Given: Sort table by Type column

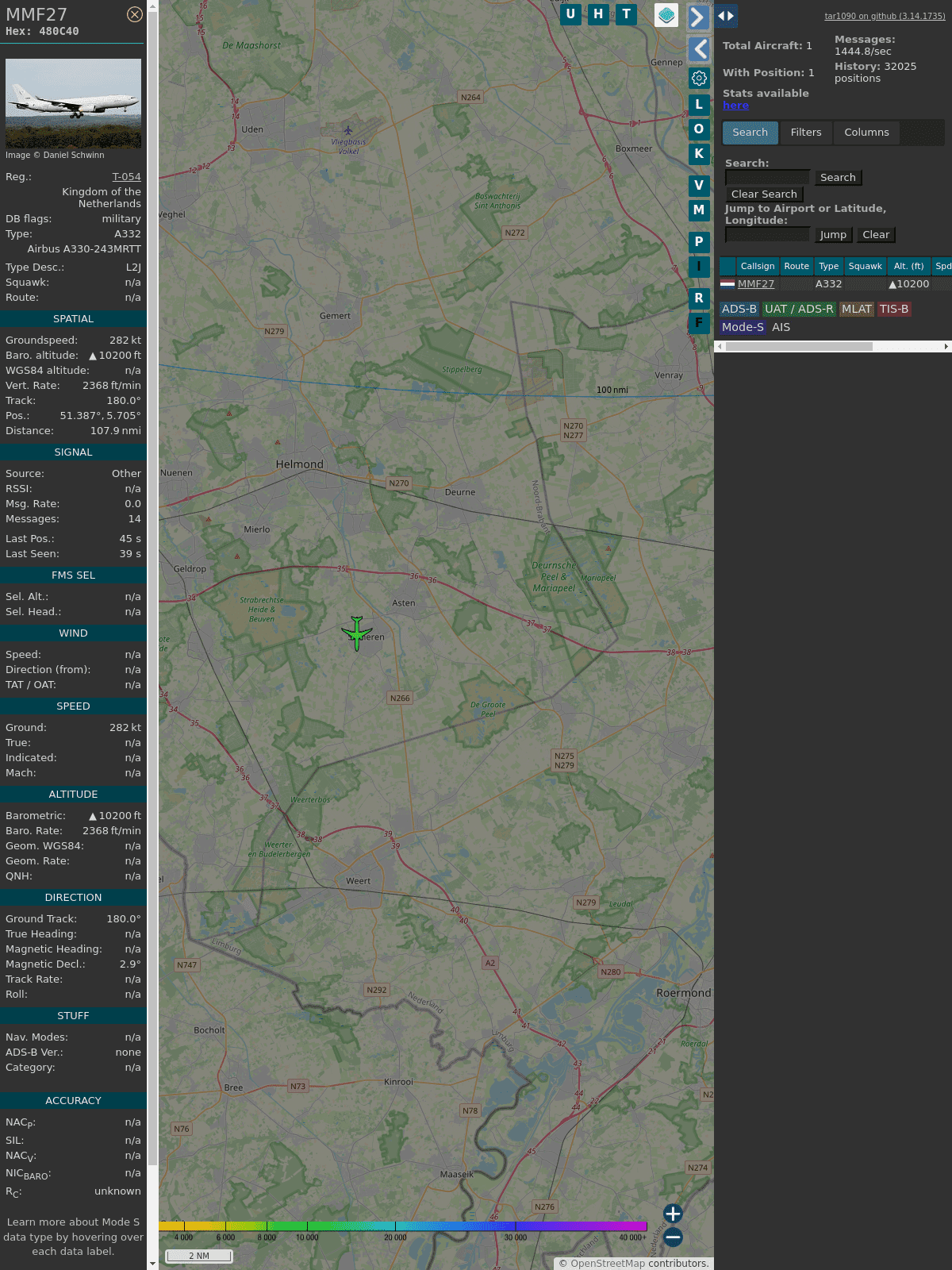Looking at the screenshot, I should pyautogui.click(x=829, y=267).
